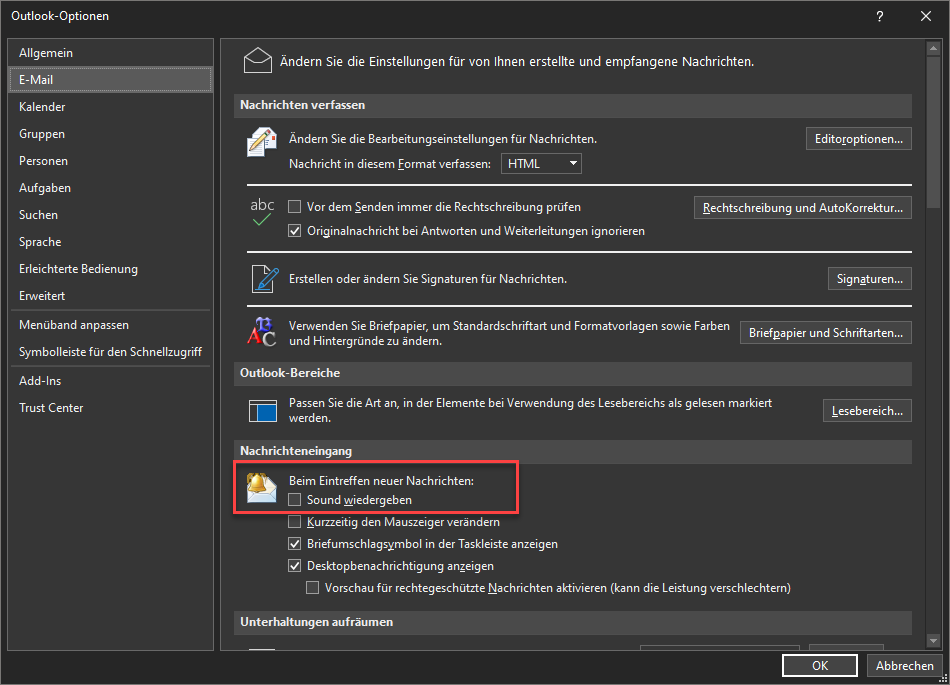Uncheck 'Briefumschlagsymbol in der Taskleiste anzeigen'
The width and height of the screenshot is (950, 685).
coord(294,544)
